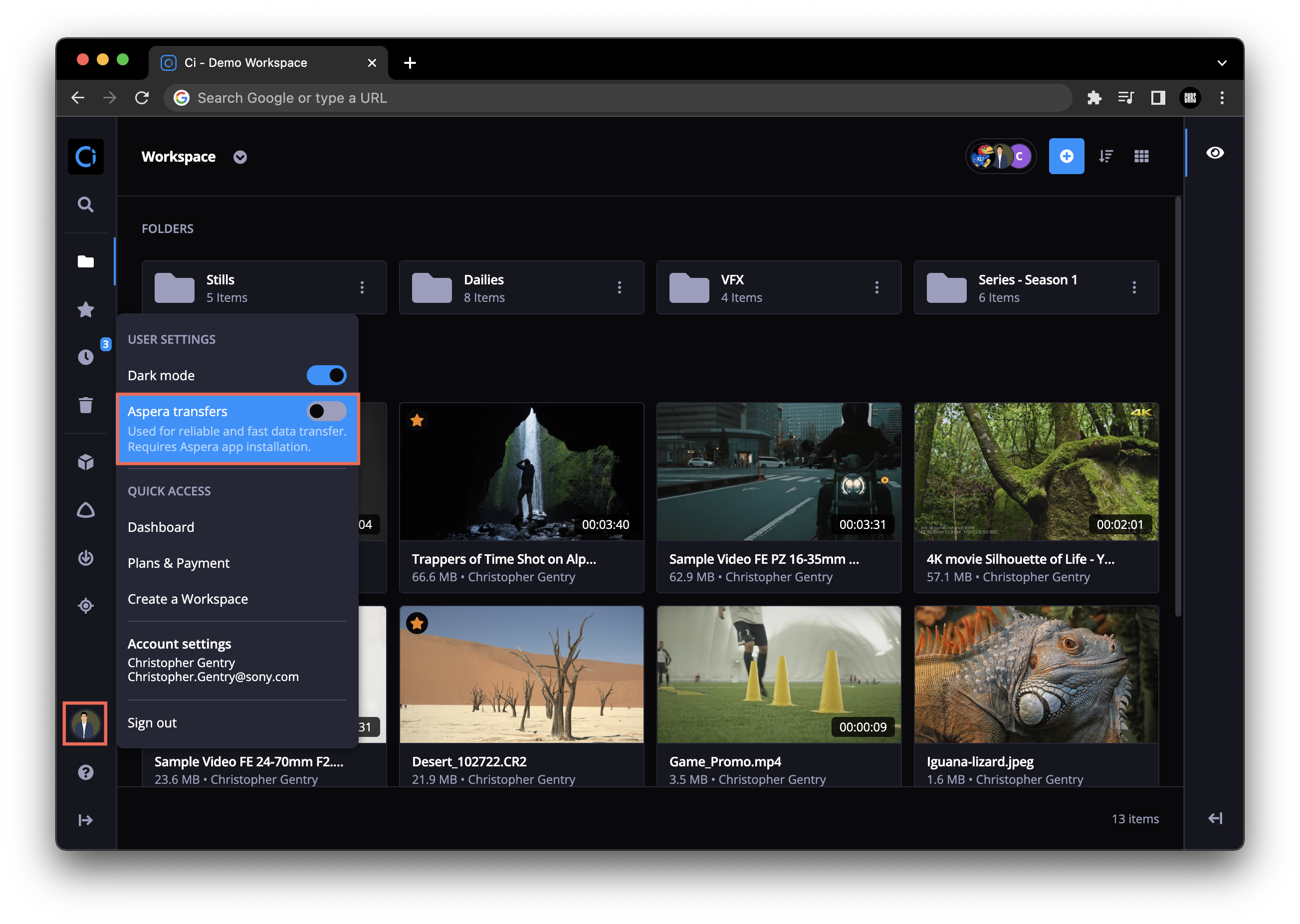The height and width of the screenshot is (924, 1300).
Task: Click the content area vertical scrollbar
Action: click(x=1178, y=406)
